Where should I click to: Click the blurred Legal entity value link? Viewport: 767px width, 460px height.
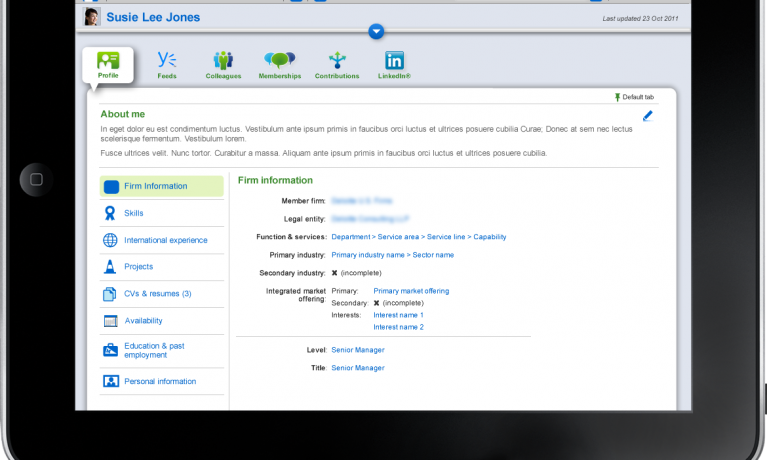coord(370,219)
